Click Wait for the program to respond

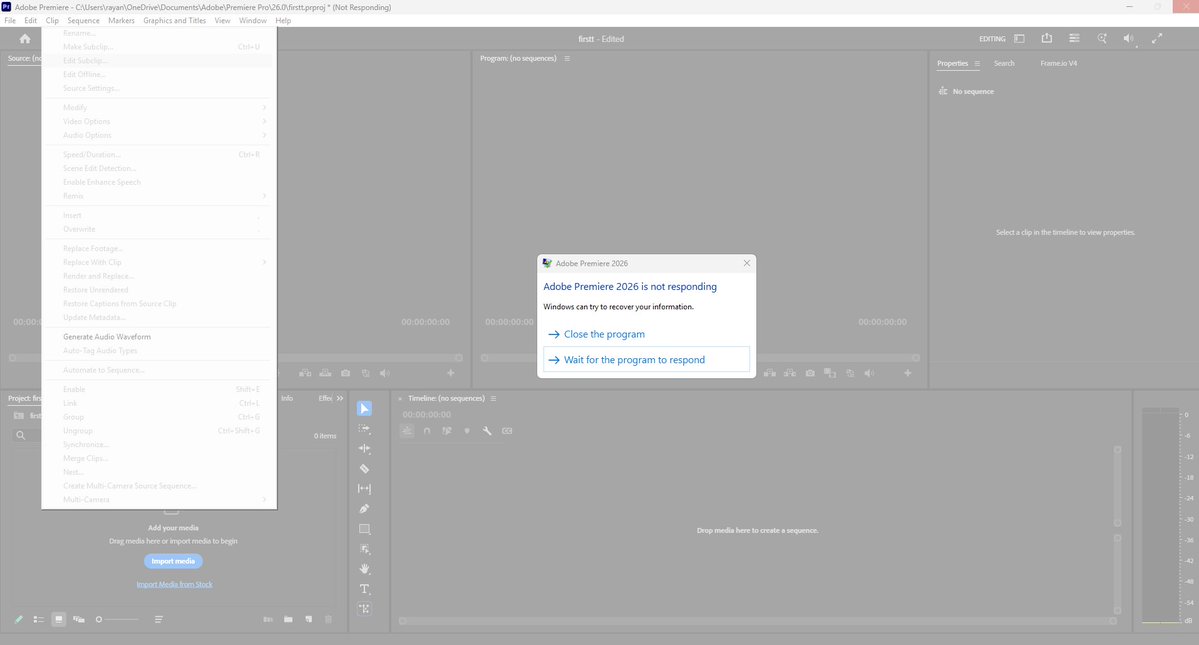(646, 359)
